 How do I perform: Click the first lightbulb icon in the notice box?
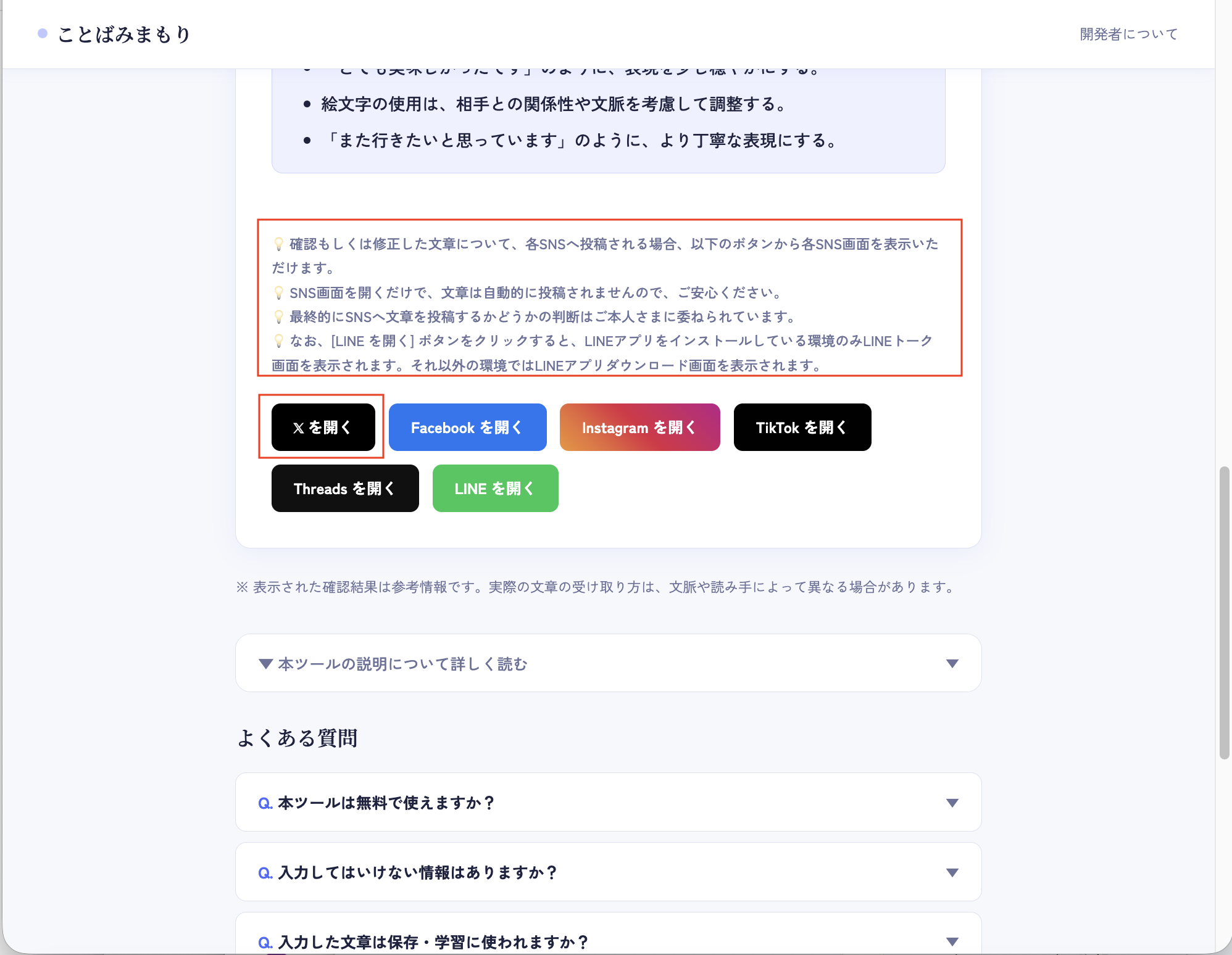point(279,243)
